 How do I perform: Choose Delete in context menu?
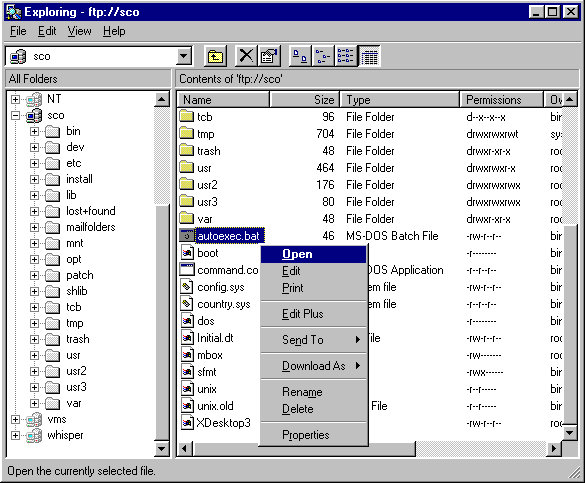[x=313, y=409]
